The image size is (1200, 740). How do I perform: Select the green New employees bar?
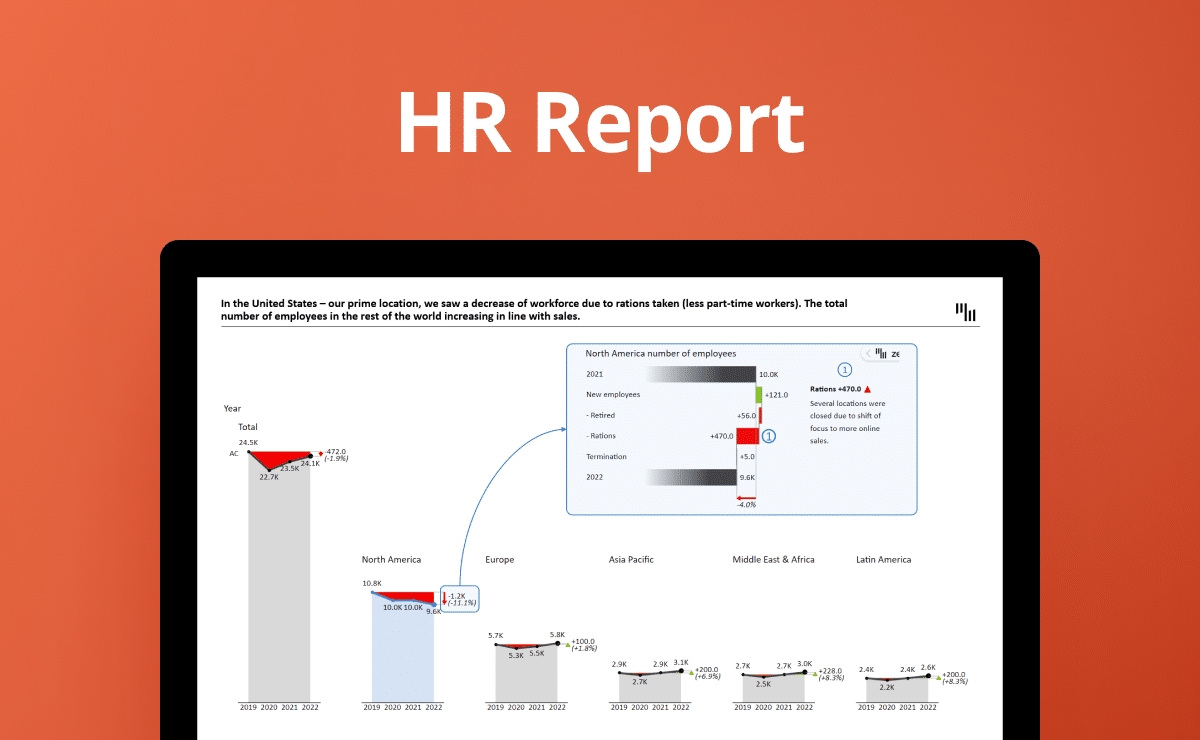point(758,394)
